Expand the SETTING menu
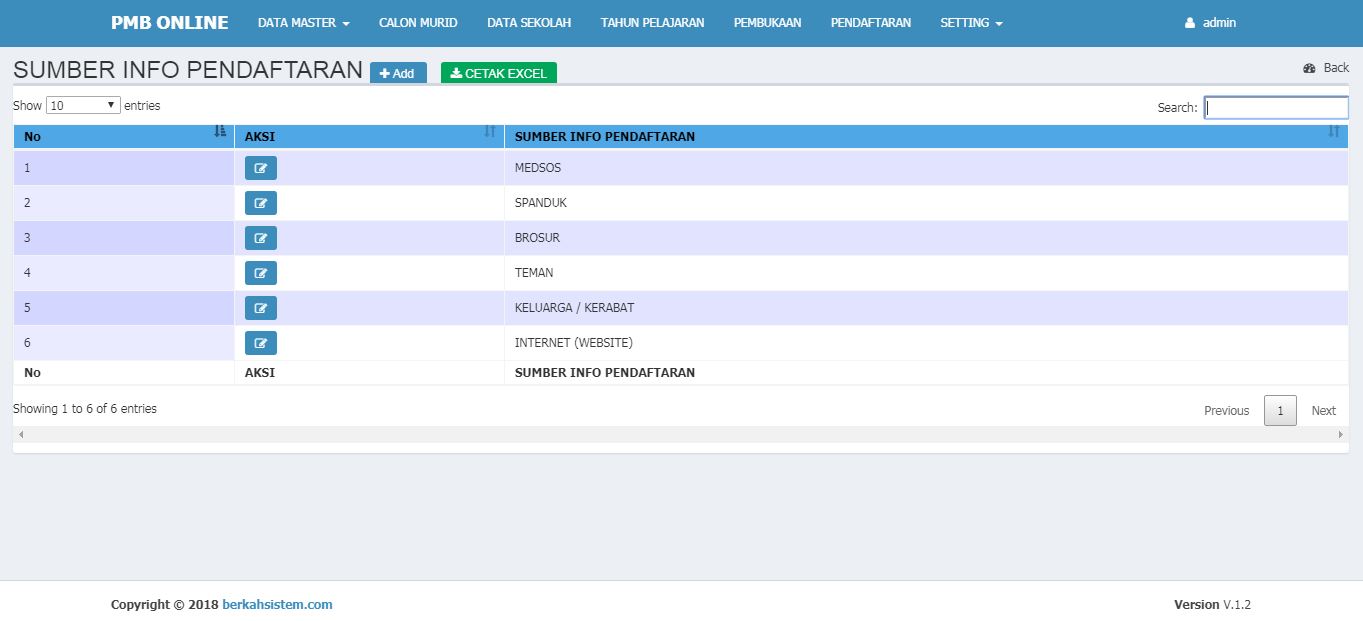This screenshot has height=621, width=1363. [970, 22]
